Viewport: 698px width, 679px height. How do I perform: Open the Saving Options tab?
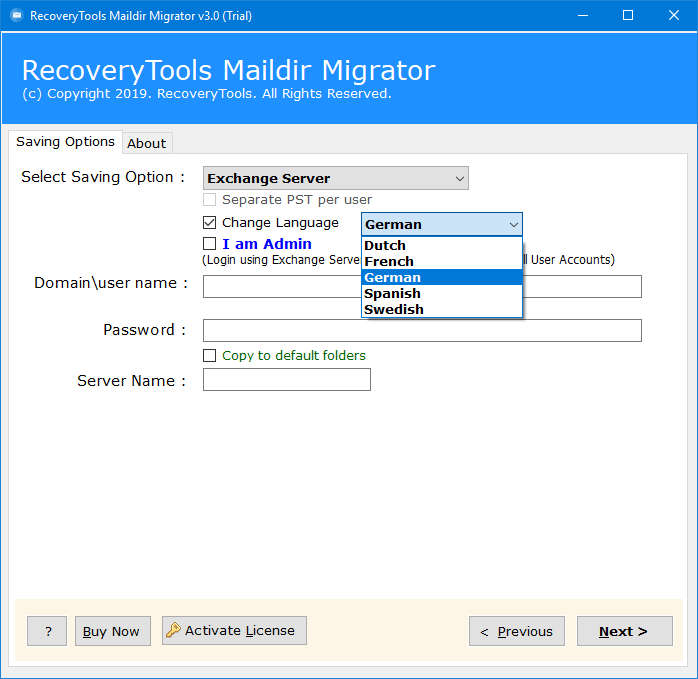[65, 142]
